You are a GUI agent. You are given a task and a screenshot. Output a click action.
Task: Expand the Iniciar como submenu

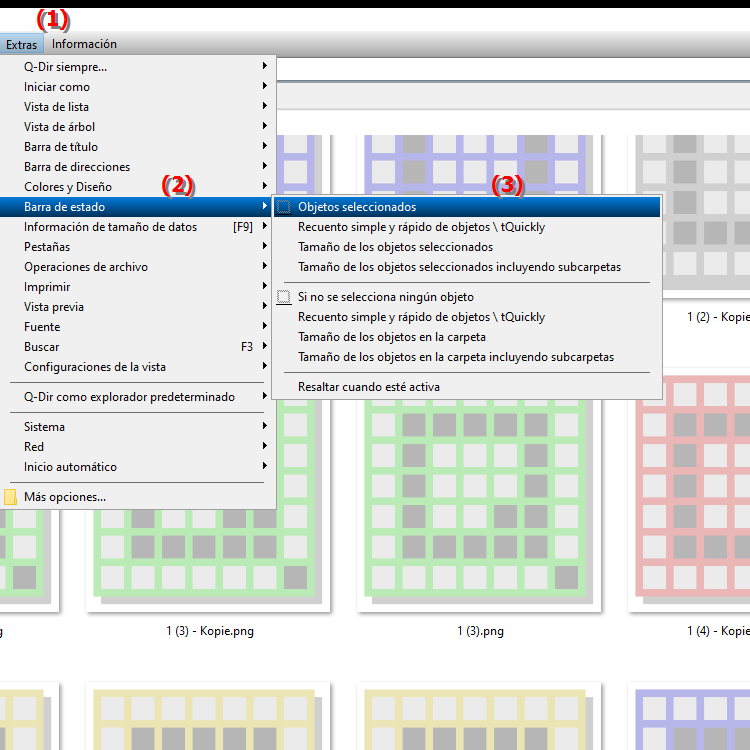tap(138, 87)
